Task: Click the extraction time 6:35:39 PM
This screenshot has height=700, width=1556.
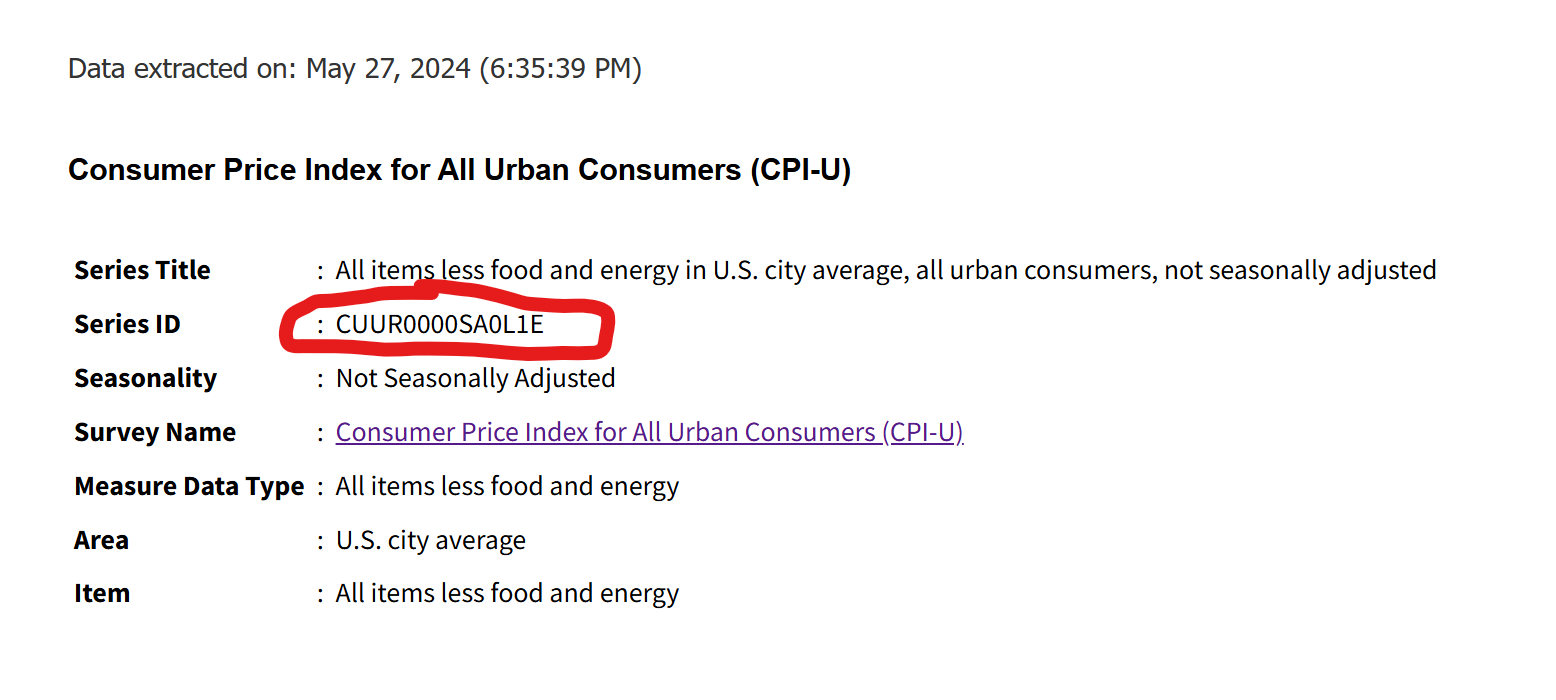Action: click(560, 69)
